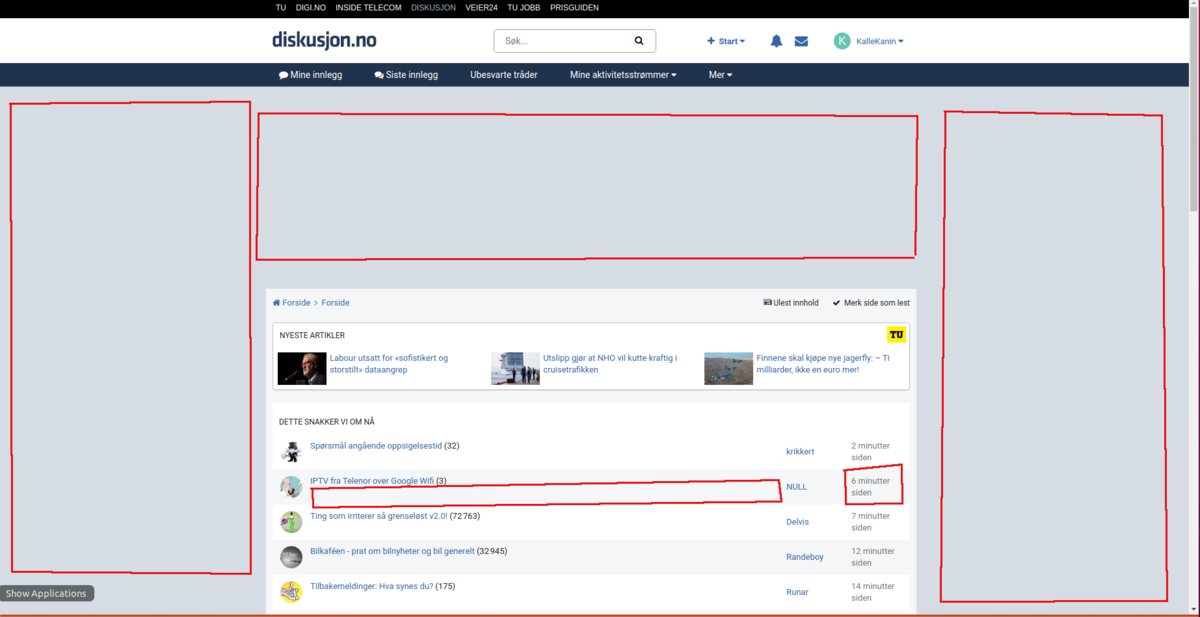Click the TU logo in Nyeste artikler
Viewport: 1200px width, 617px height.
(x=896, y=335)
